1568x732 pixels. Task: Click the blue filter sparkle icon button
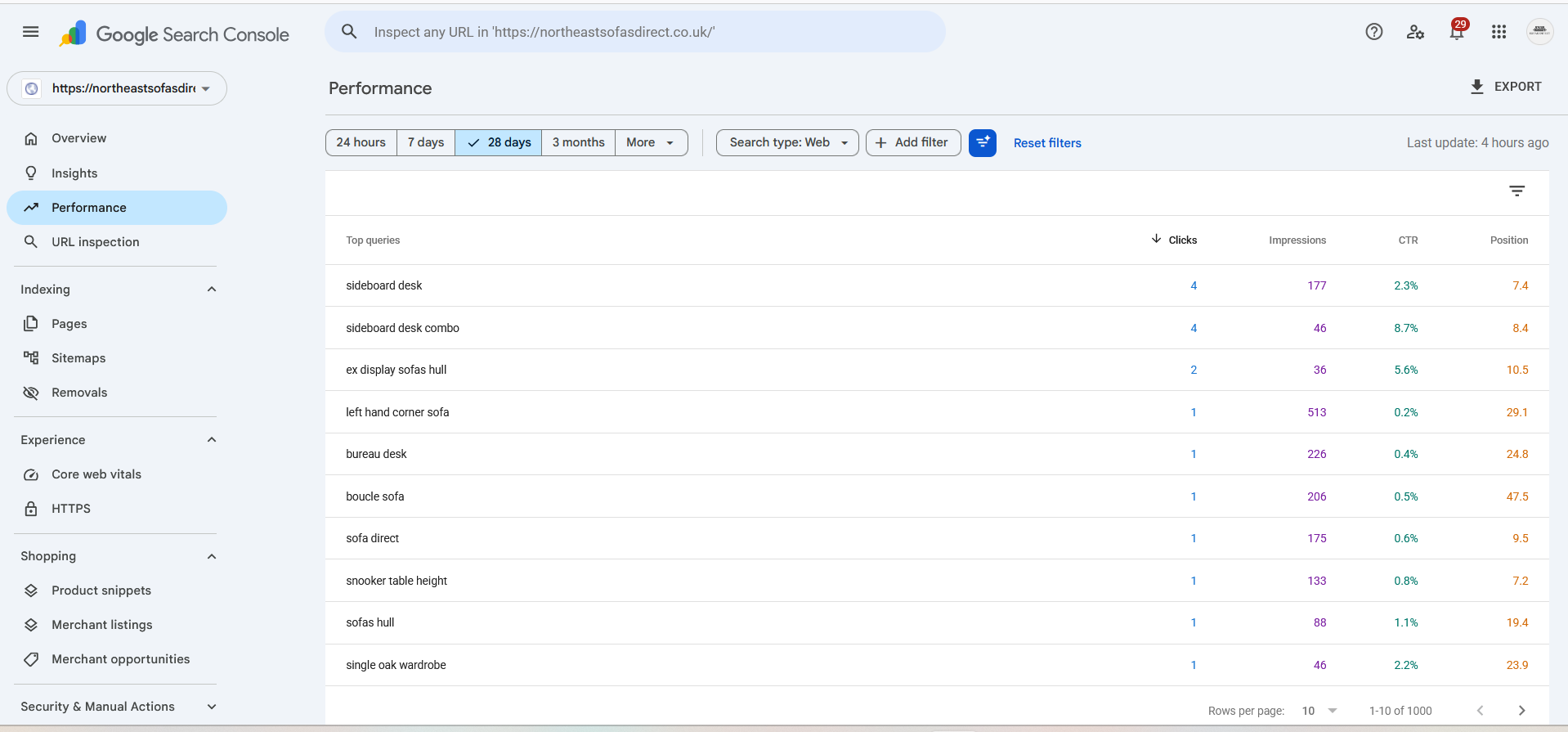(x=982, y=142)
